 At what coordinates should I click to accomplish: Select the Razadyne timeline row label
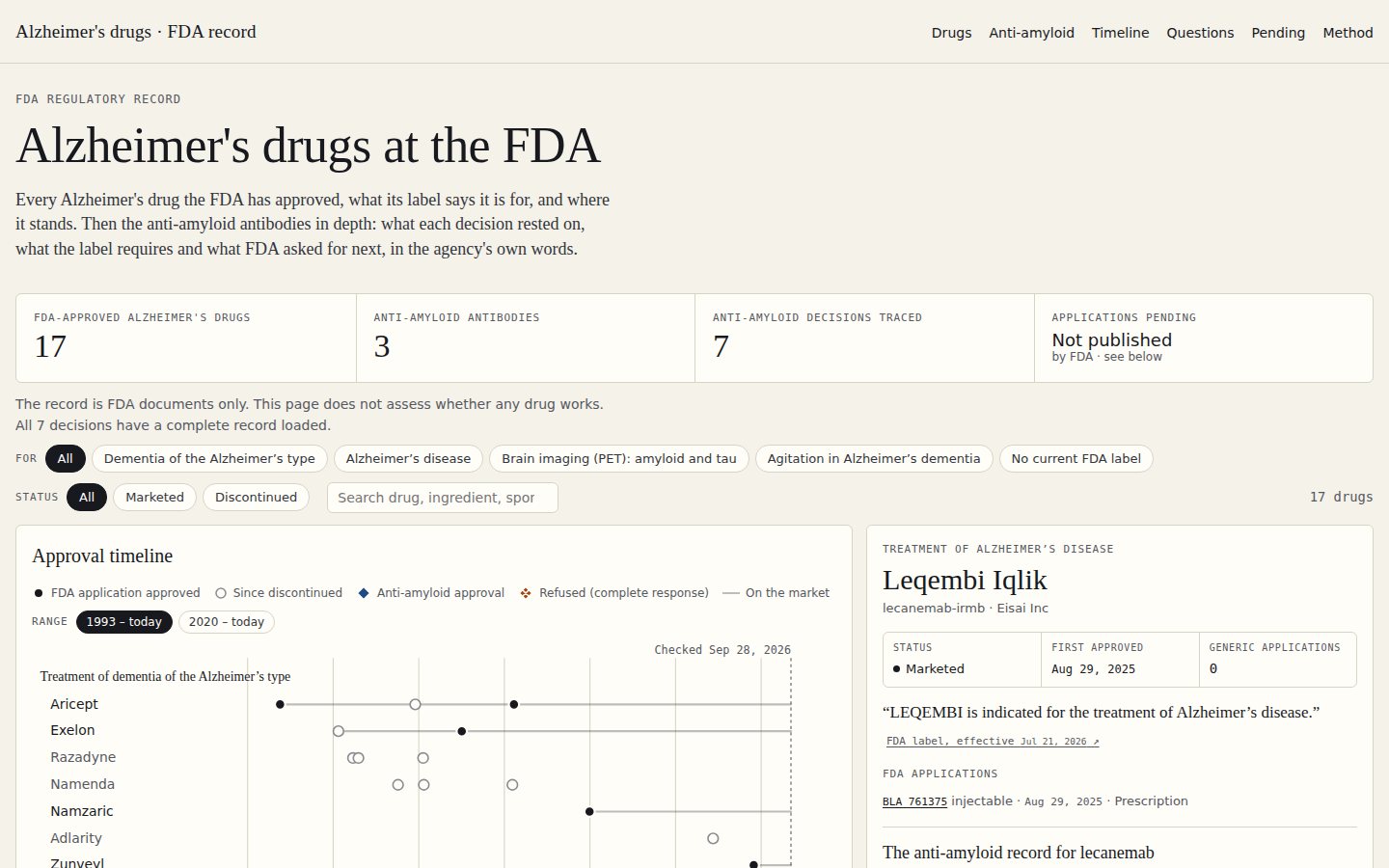pyautogui.click(x=83, y=757)
